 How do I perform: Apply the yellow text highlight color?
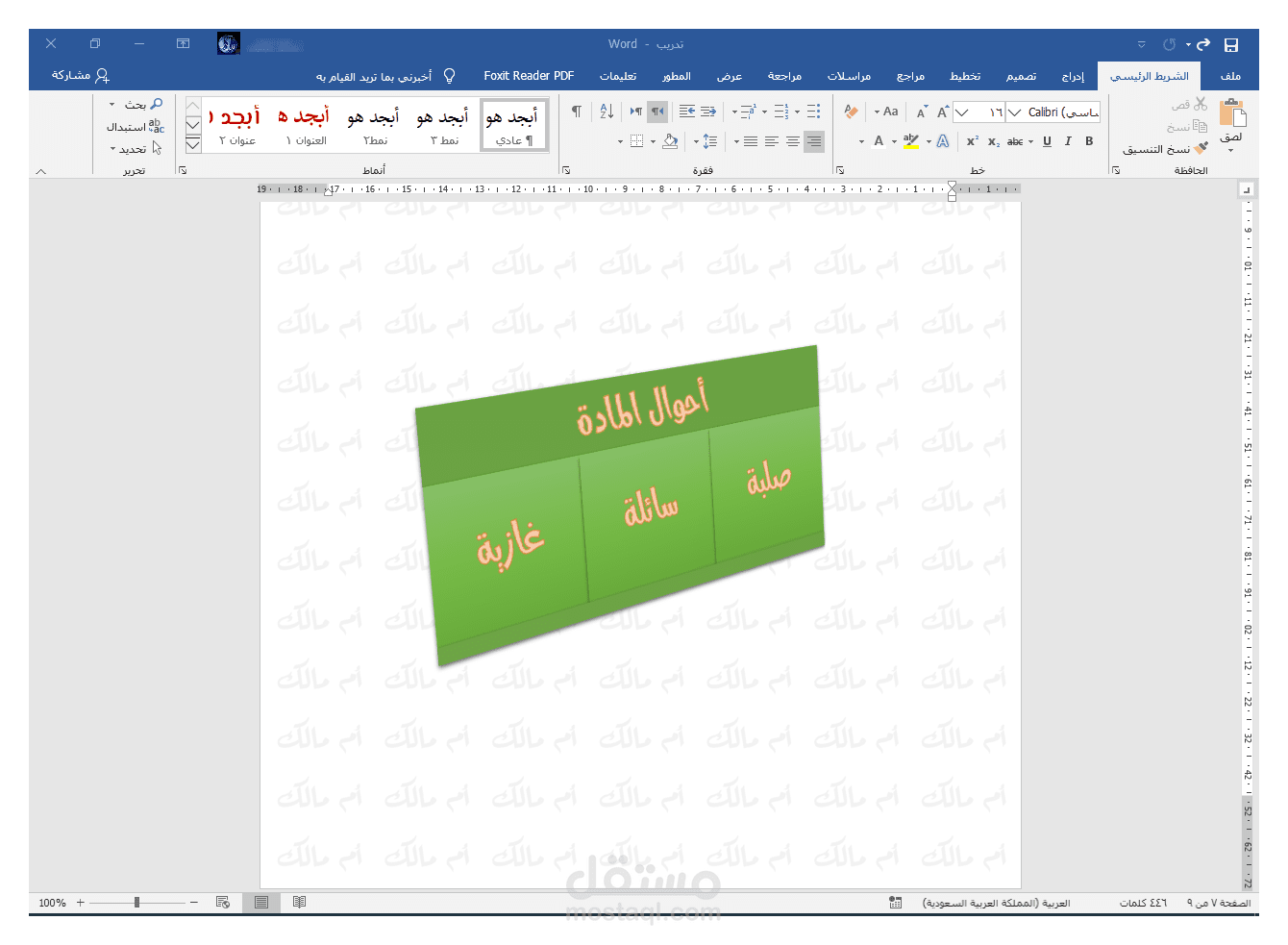911,141
